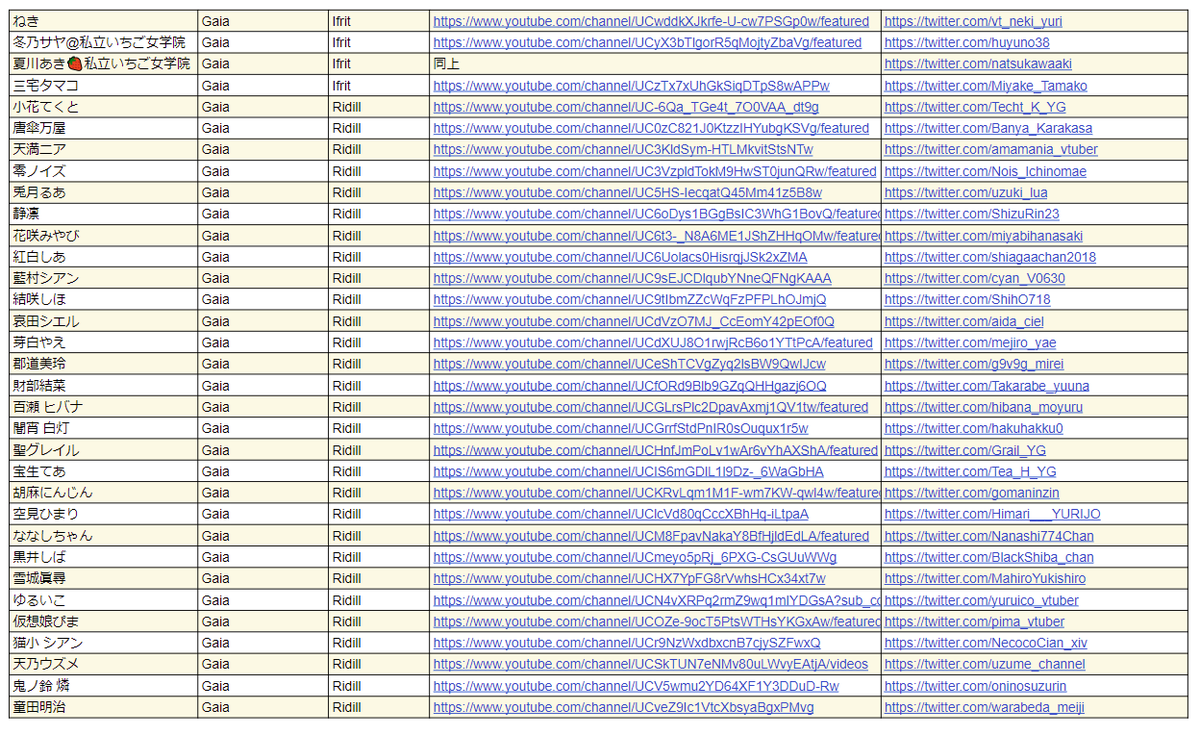Open the Twitter link mejiro_yae
The image size is (1200, 735).
click(x=970, y=343)
